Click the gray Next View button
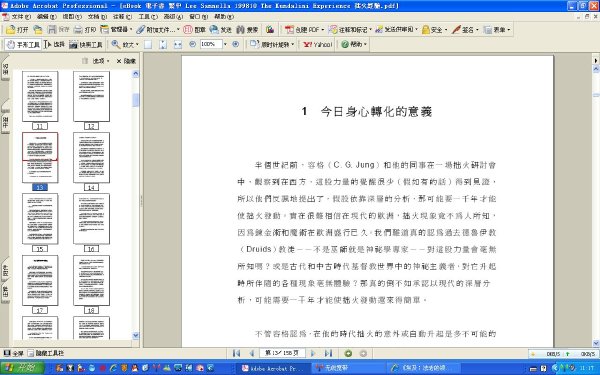 [363, 353]
